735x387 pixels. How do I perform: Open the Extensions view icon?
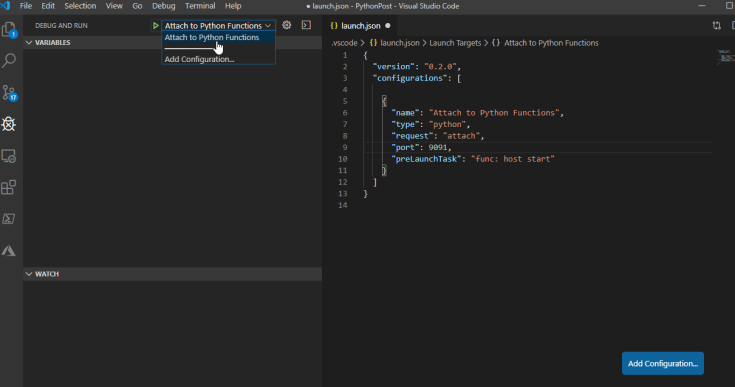(9, 187)
